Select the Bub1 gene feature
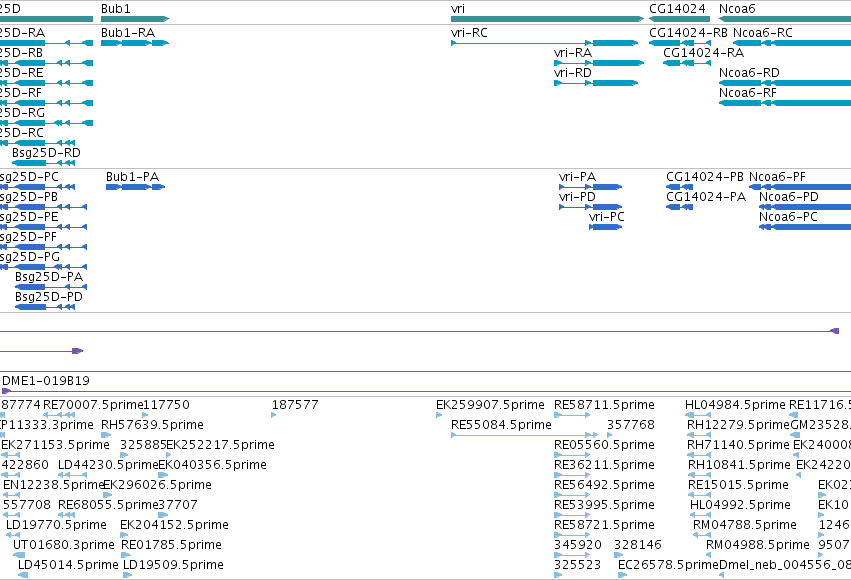This screenshot has height=580, width=851. [135, 19]
